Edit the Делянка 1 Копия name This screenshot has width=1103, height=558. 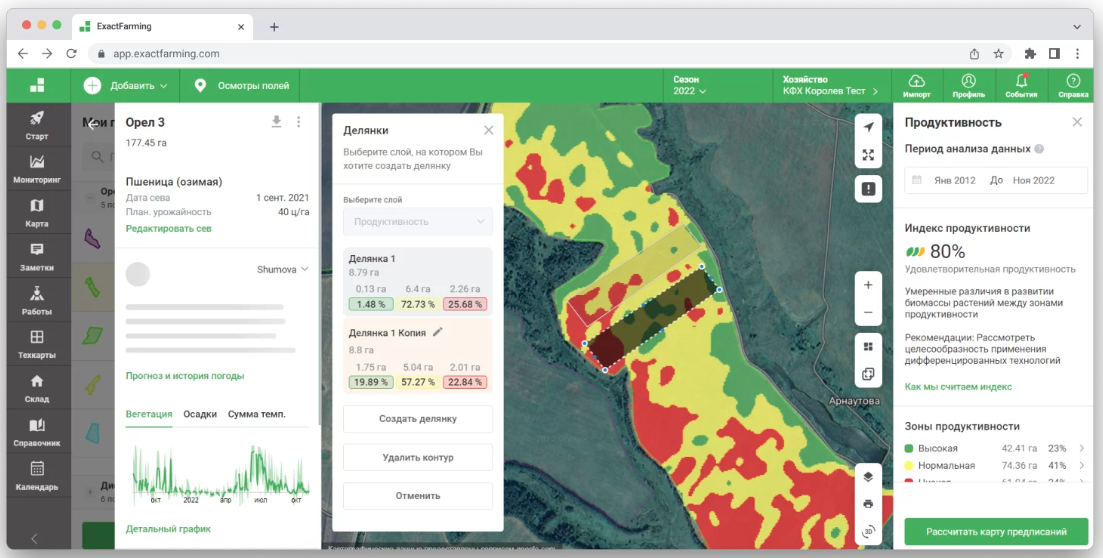tap(437, 332)
